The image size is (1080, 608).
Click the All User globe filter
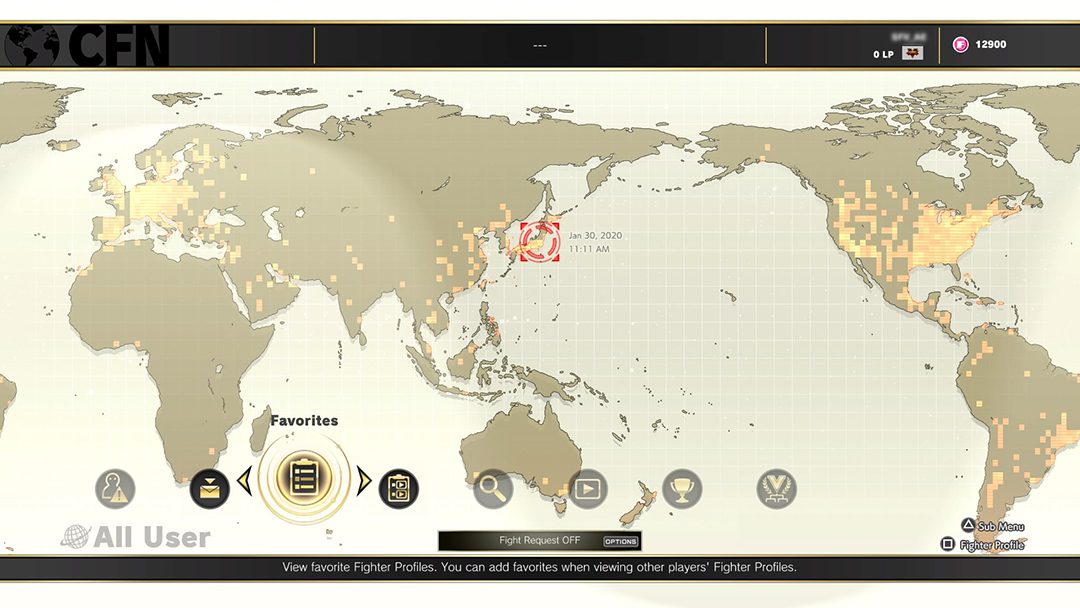[x=136, y=537]
